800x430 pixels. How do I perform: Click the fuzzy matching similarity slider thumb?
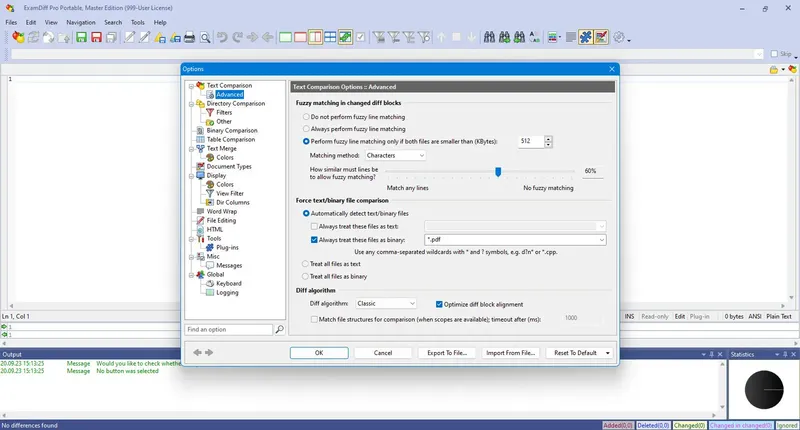coord(498,172)
